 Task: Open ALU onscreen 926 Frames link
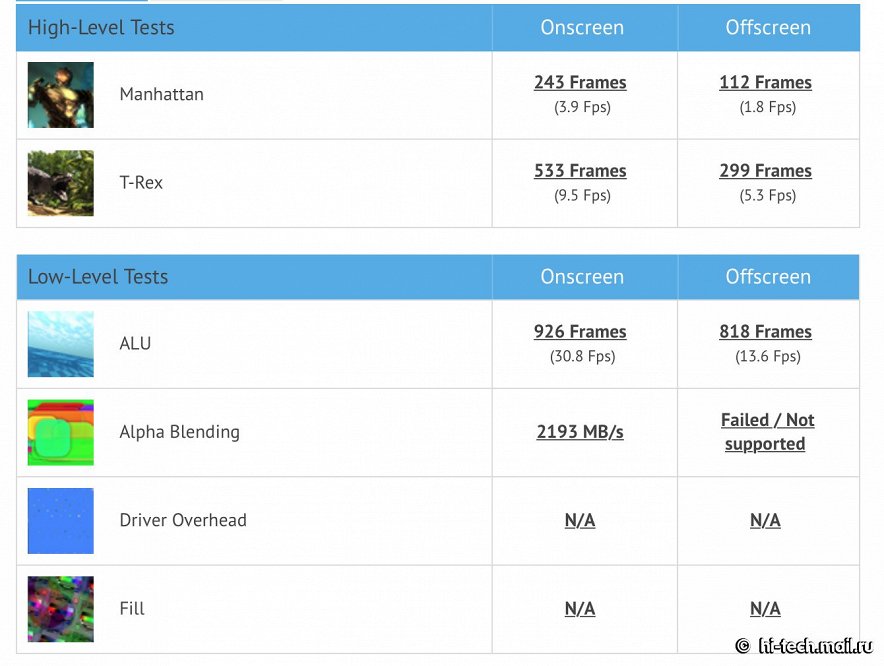tap(580, 332)
